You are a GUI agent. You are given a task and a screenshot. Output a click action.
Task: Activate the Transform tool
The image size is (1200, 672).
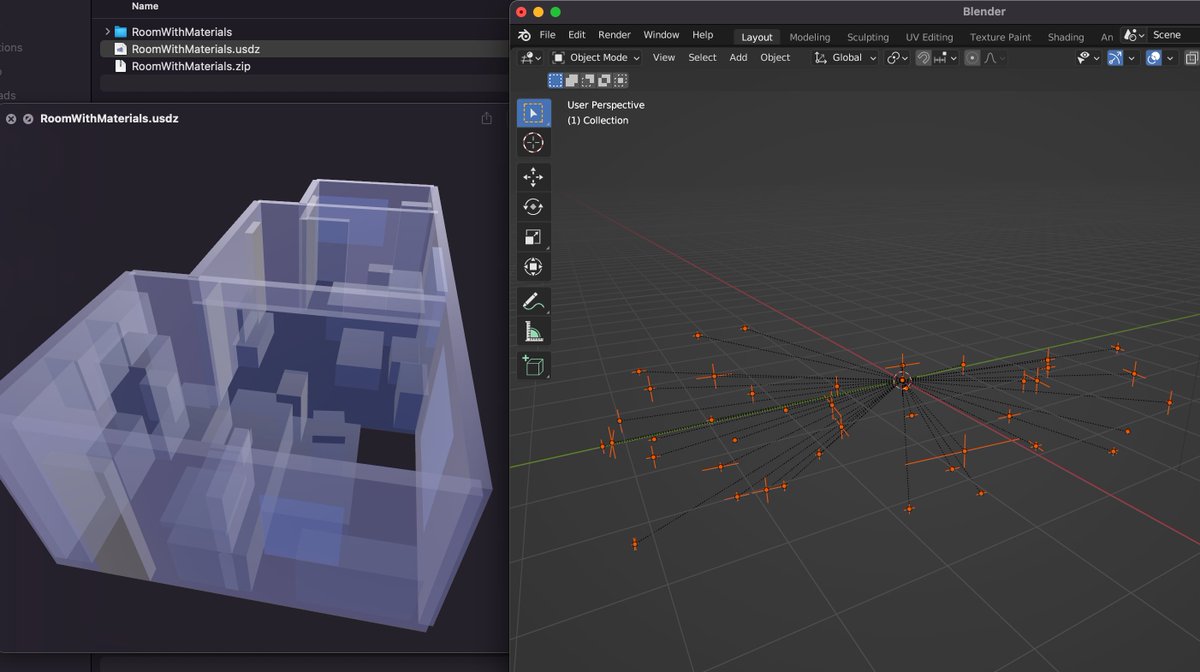point(533,267)
